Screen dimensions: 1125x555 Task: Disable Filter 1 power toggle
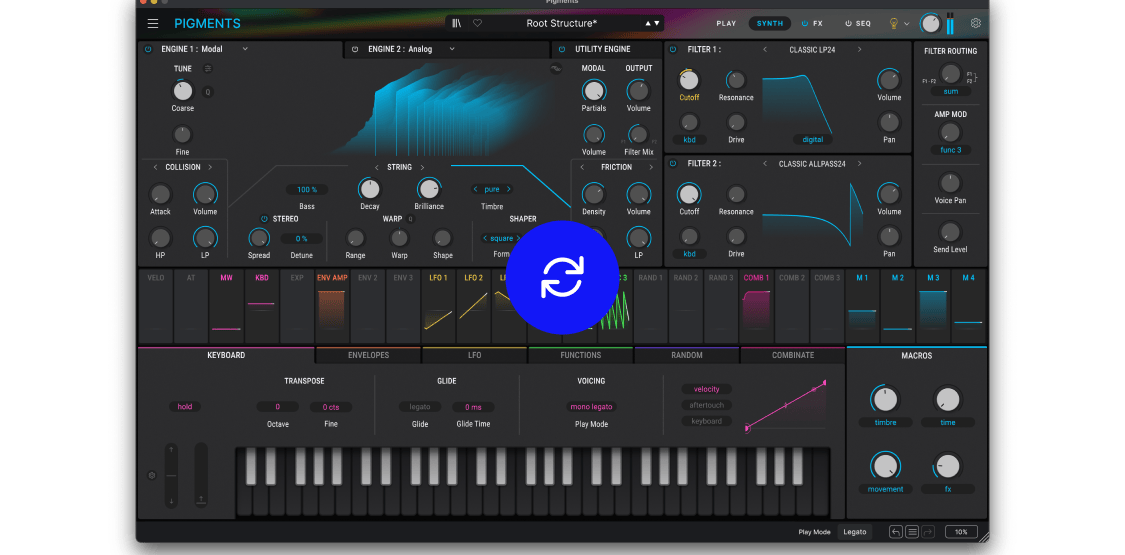point(673,49)
